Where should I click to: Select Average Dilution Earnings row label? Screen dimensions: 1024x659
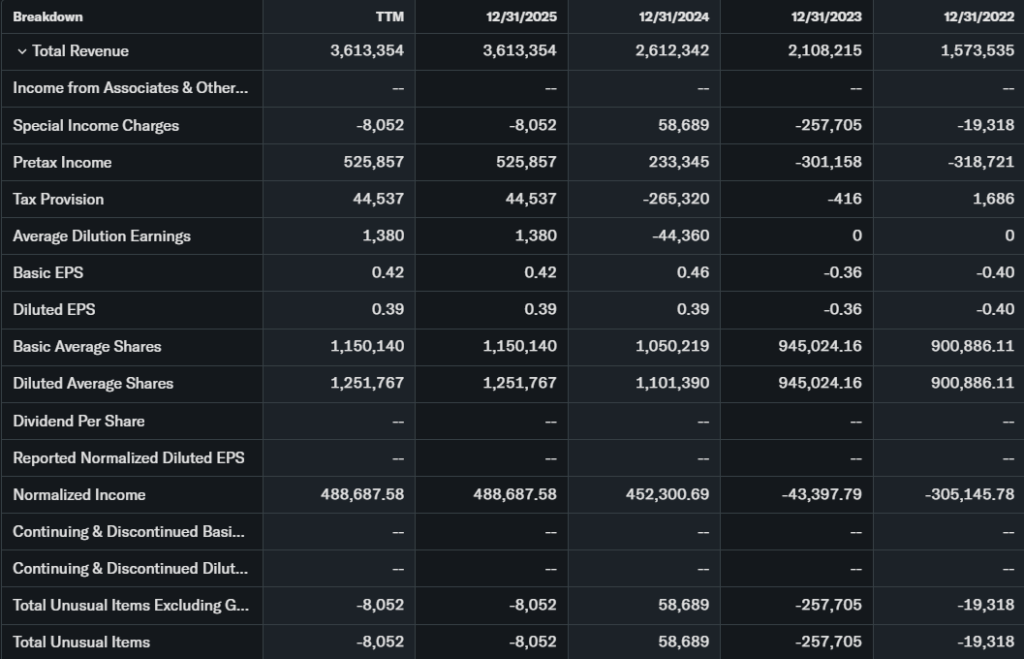tap(101, 236)
